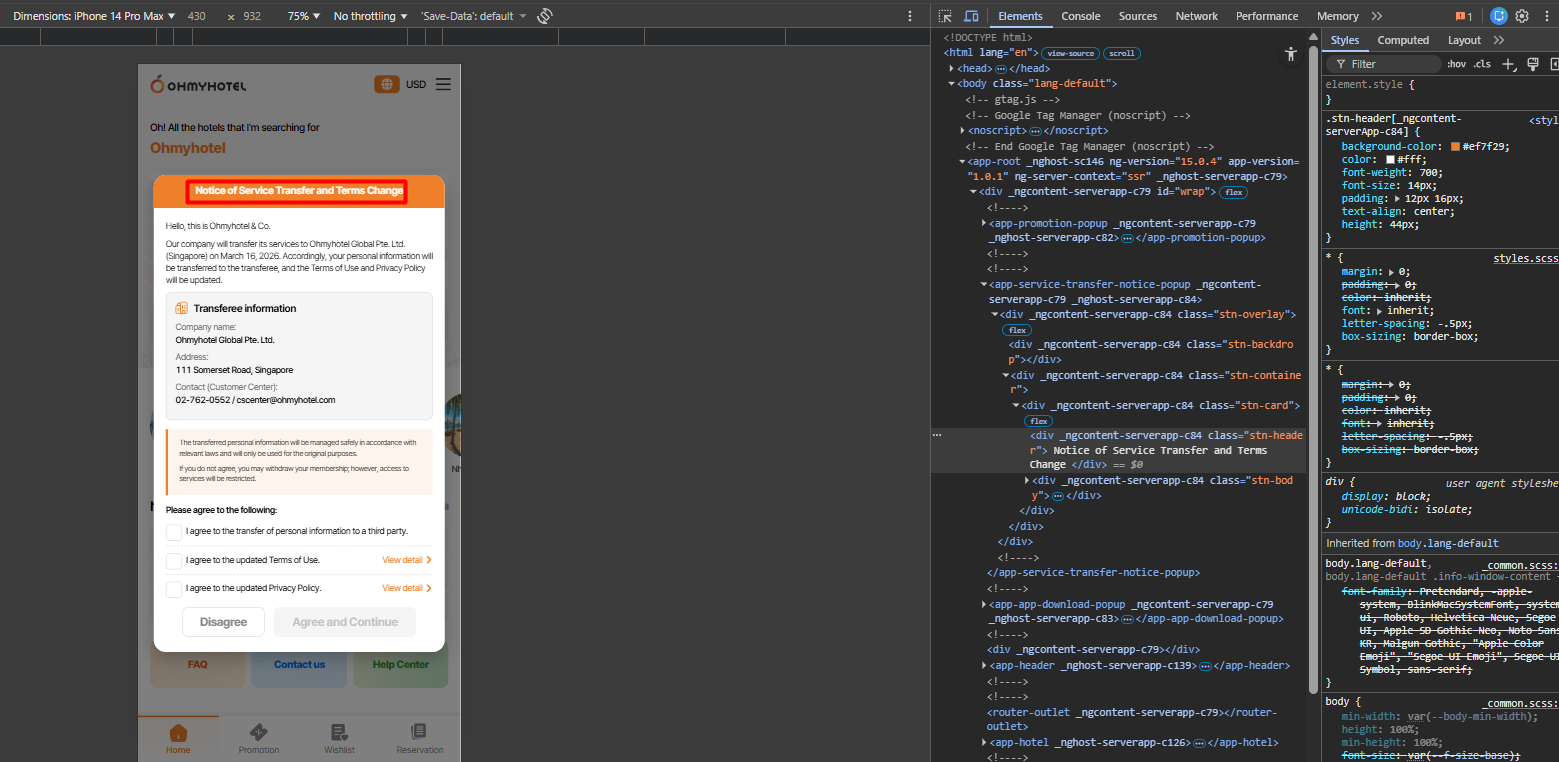This screenshot has width=1559, height=762.
Task: Click the Disagree button
Action: click(x=223, y=622)
